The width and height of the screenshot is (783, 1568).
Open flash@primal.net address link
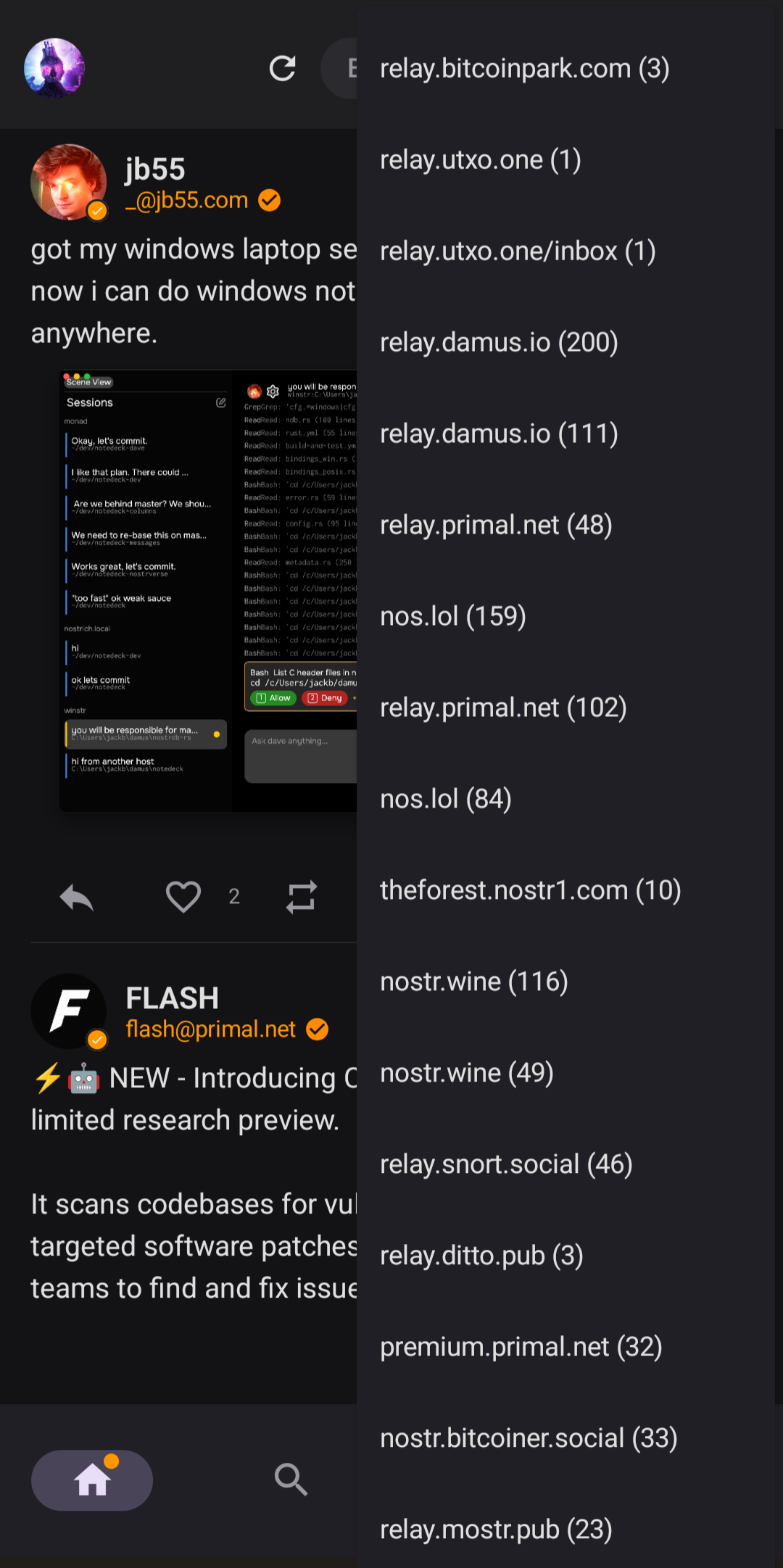tap(211, 1029)
